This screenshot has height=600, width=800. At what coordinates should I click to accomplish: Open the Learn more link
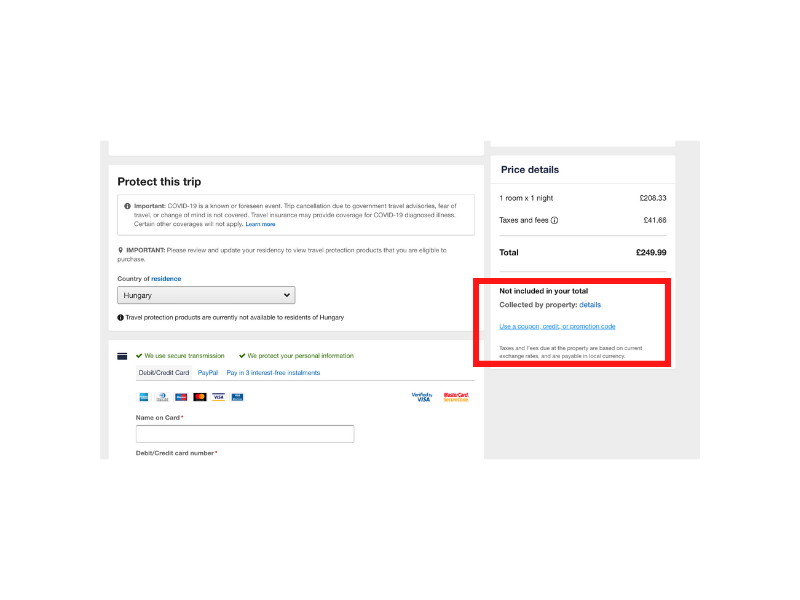click(x=260, y=224)
